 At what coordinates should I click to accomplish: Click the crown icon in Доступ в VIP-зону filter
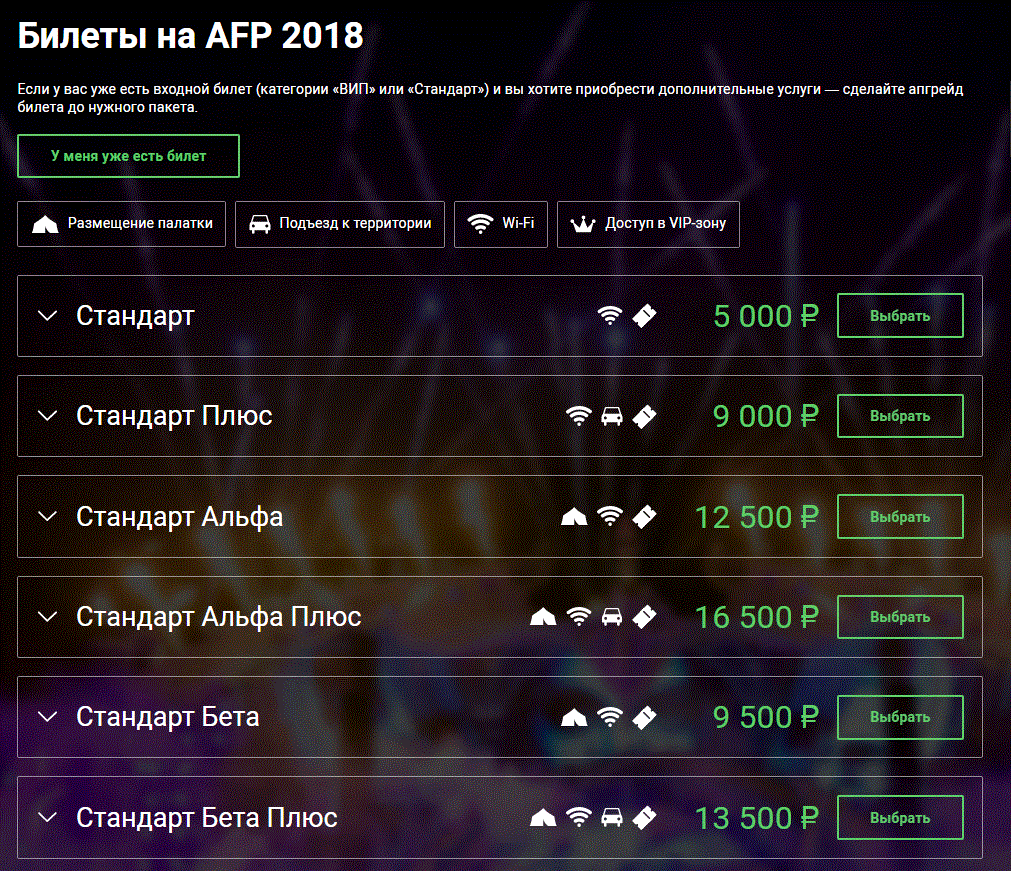(583, 224)
